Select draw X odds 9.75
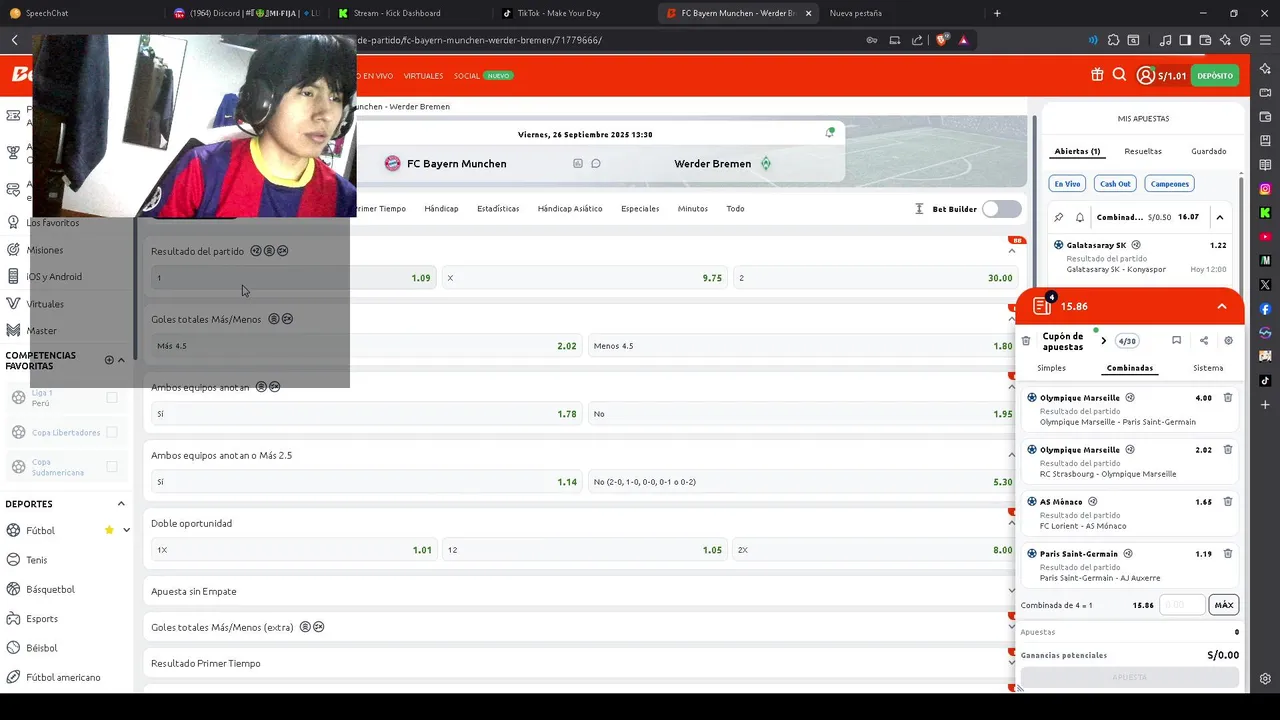 coord(584,278)
